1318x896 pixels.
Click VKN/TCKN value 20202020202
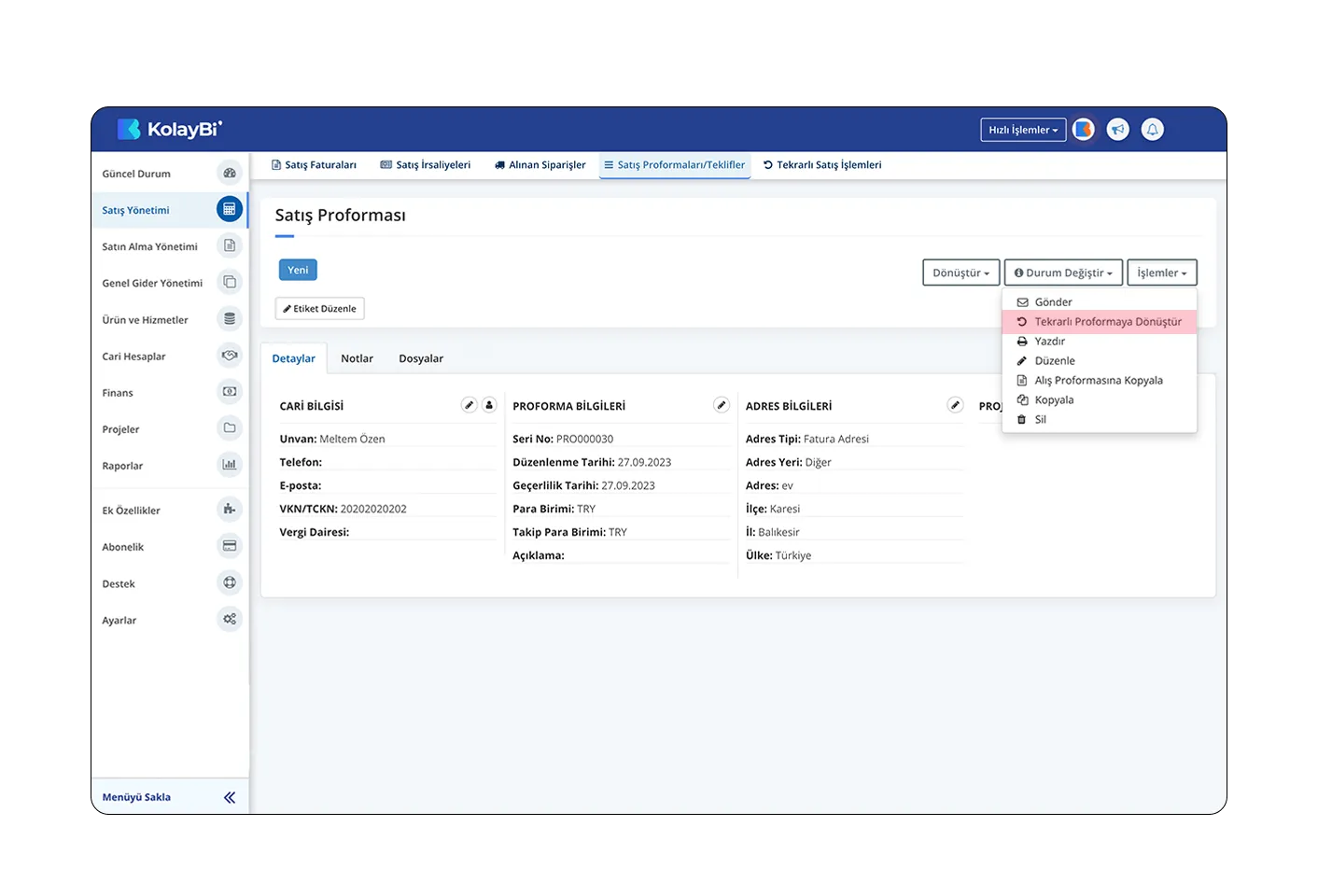[x=373, y=509]
